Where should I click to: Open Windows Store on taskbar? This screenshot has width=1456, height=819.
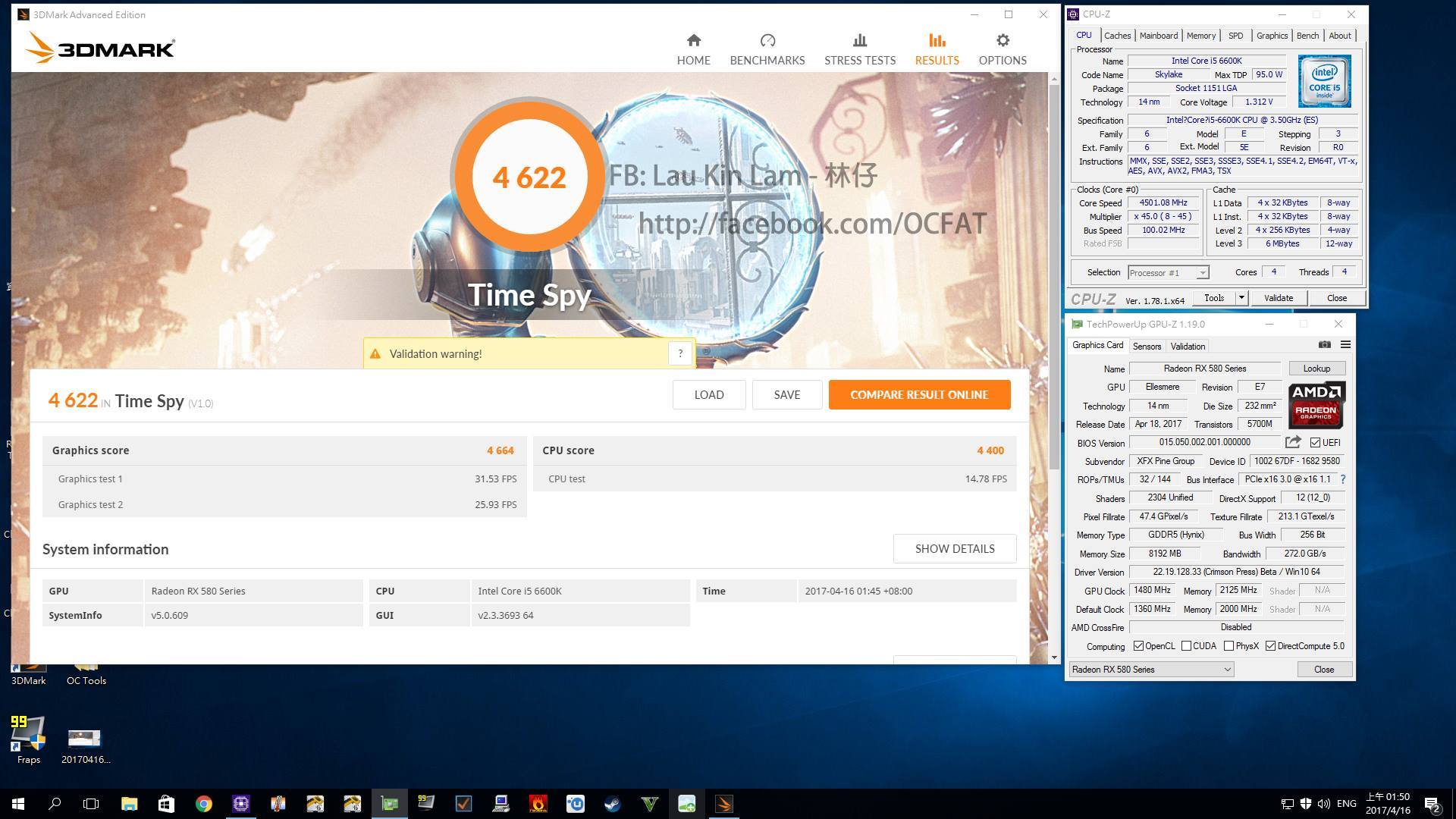coord(166,804)
